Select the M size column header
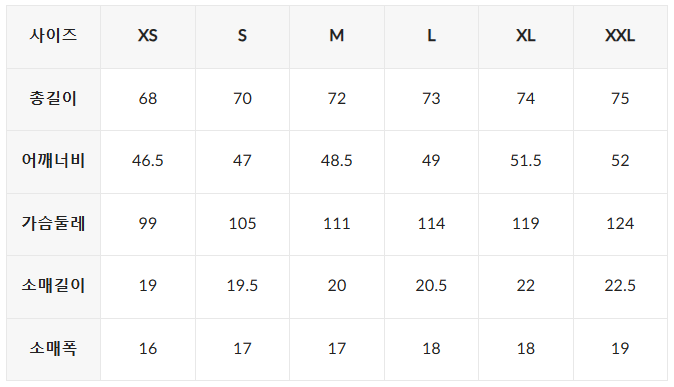This screenshot has width=674, height=387. (337, 37)
